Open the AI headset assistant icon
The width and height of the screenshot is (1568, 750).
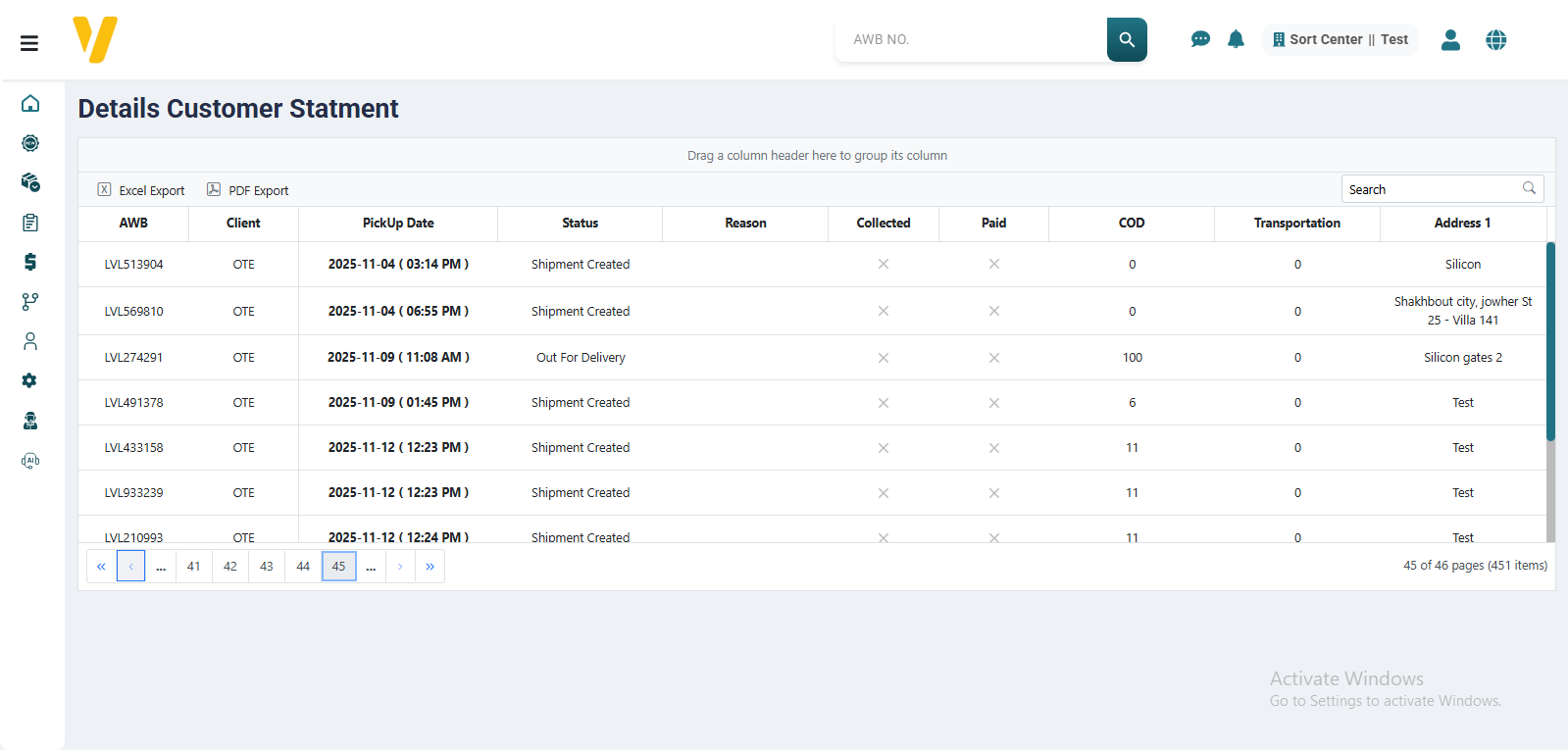tap(30, 461)
